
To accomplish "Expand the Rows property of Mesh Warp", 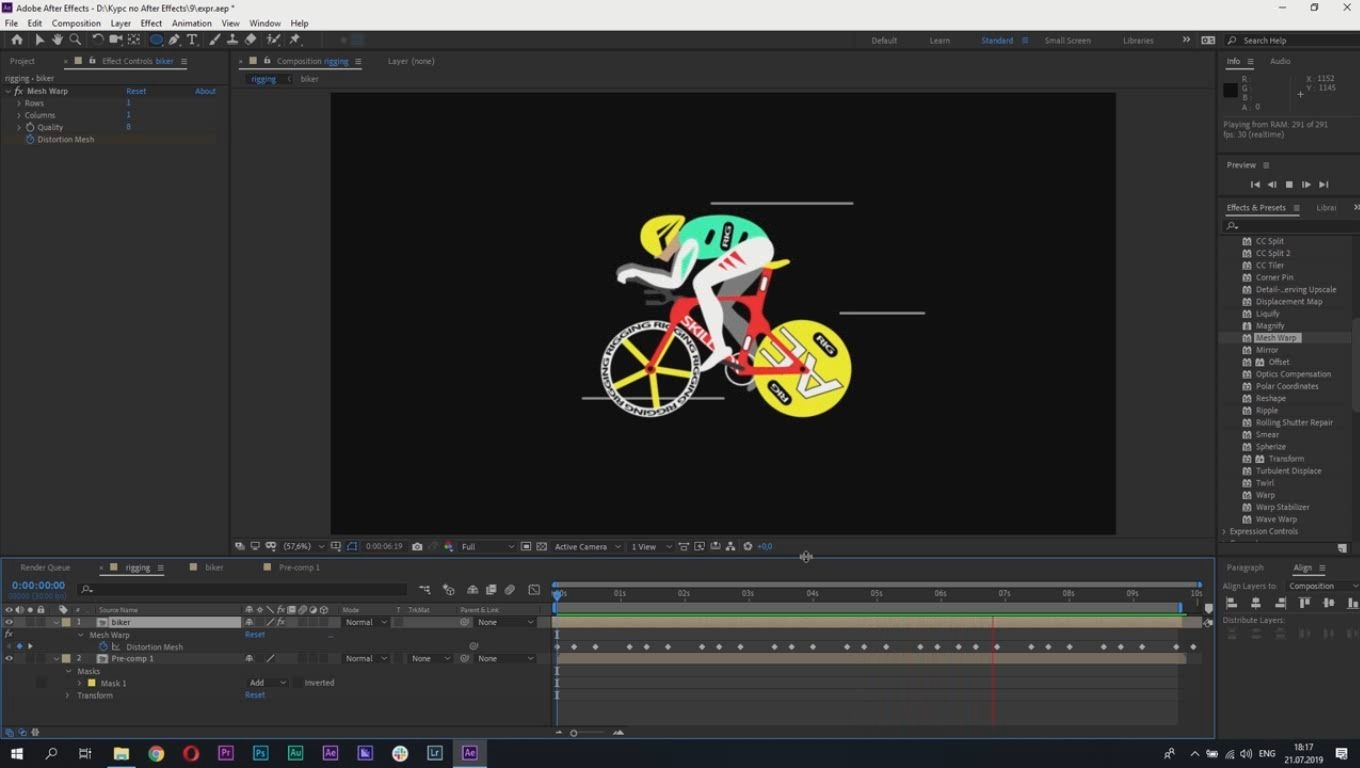I will [18, 103].
